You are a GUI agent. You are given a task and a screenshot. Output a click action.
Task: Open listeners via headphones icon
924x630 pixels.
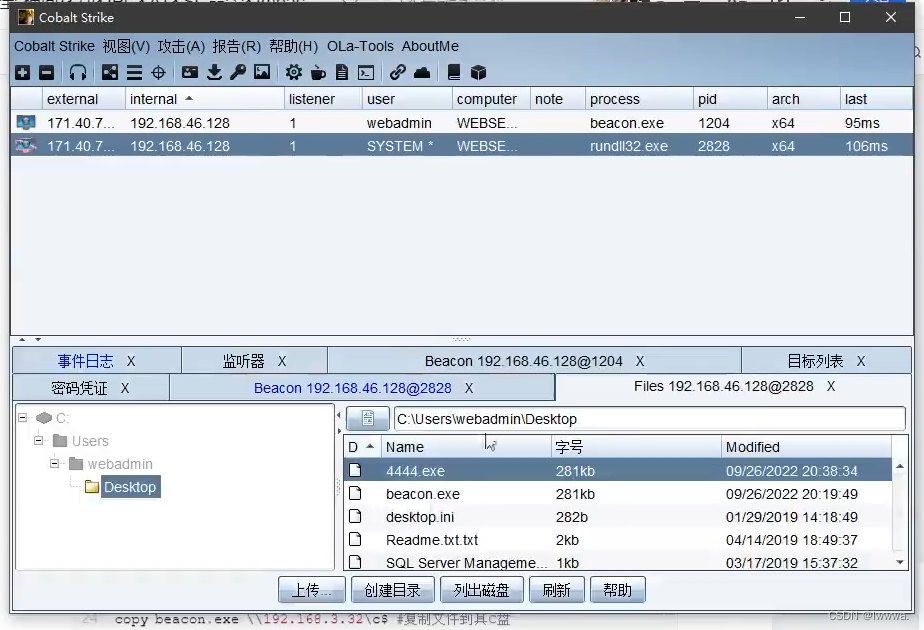(78, 72)
